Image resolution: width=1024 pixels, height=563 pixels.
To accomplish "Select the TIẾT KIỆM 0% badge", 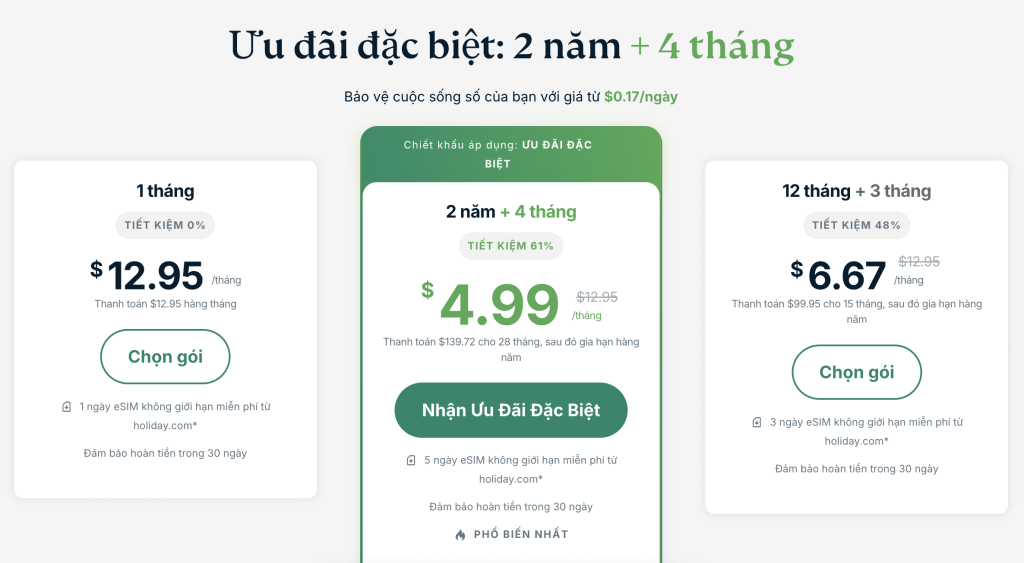I will tap(165, 225).
